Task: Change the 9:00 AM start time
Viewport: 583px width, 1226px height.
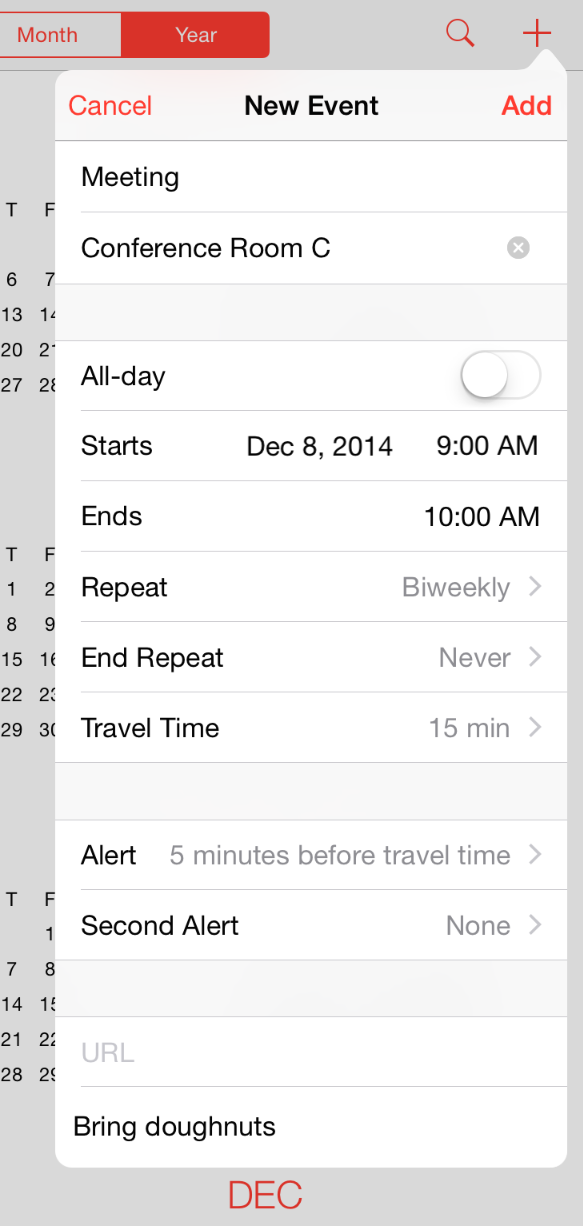Action: coord(488,446)
